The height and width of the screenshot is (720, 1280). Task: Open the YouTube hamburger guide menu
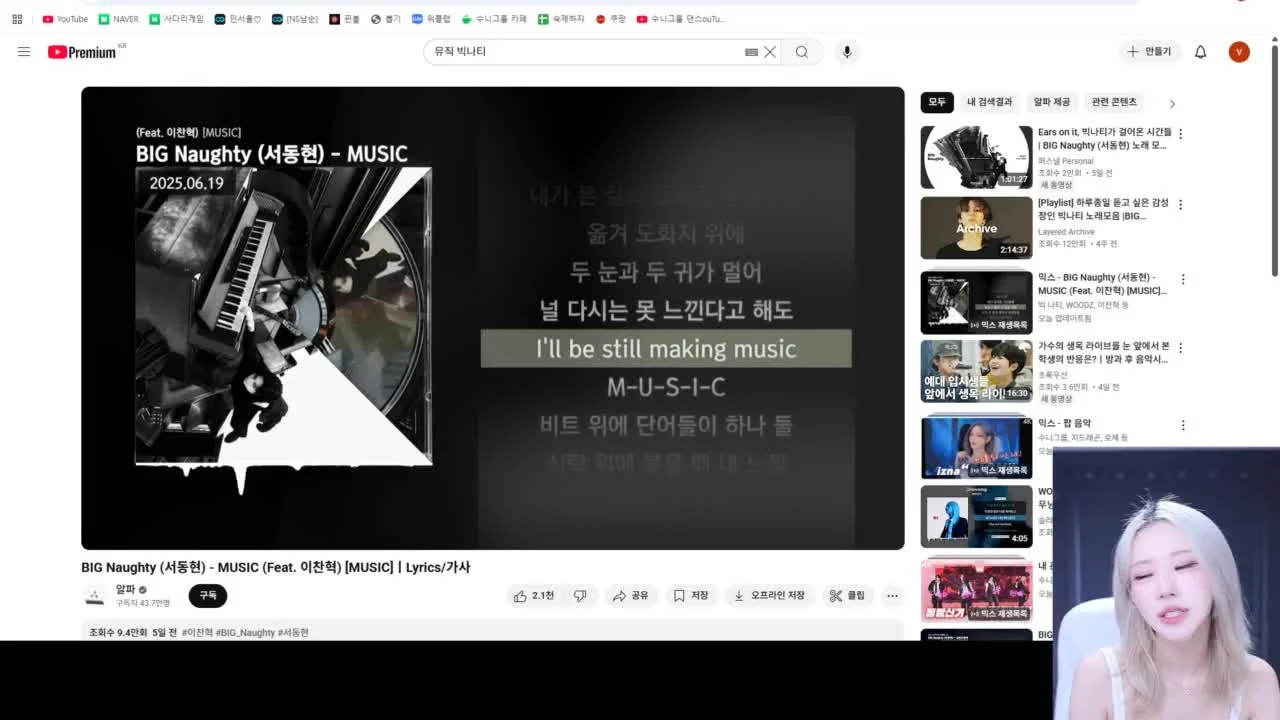tap(24, 52)
